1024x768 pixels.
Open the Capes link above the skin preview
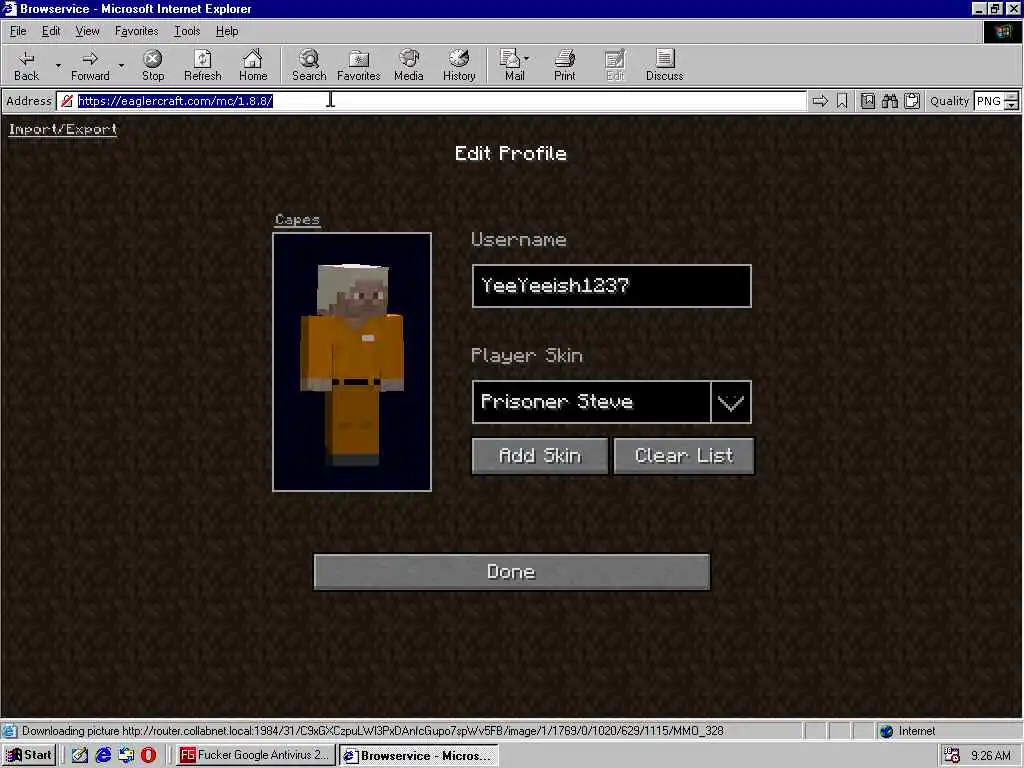click(x=297, y=219)
